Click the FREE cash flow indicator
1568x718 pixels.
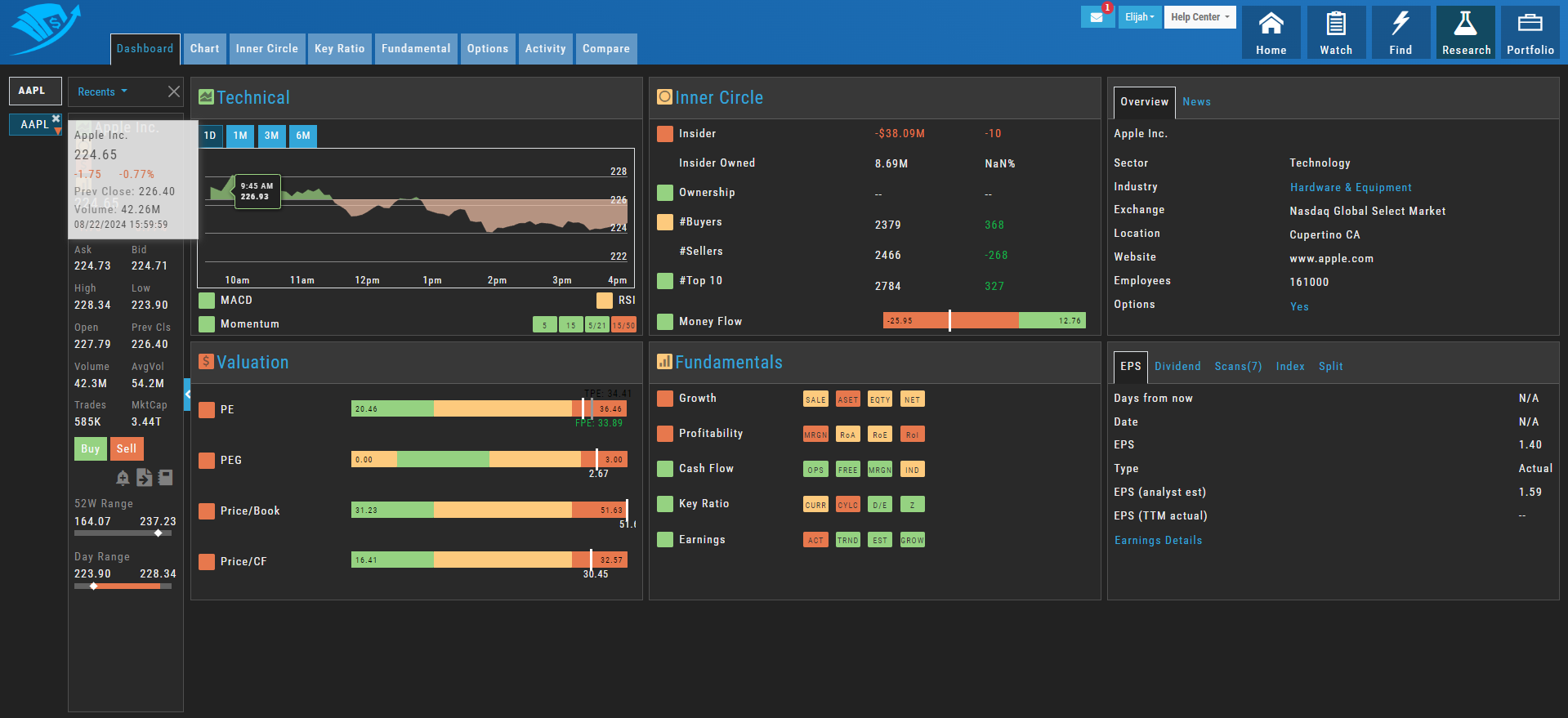[848, 470]
